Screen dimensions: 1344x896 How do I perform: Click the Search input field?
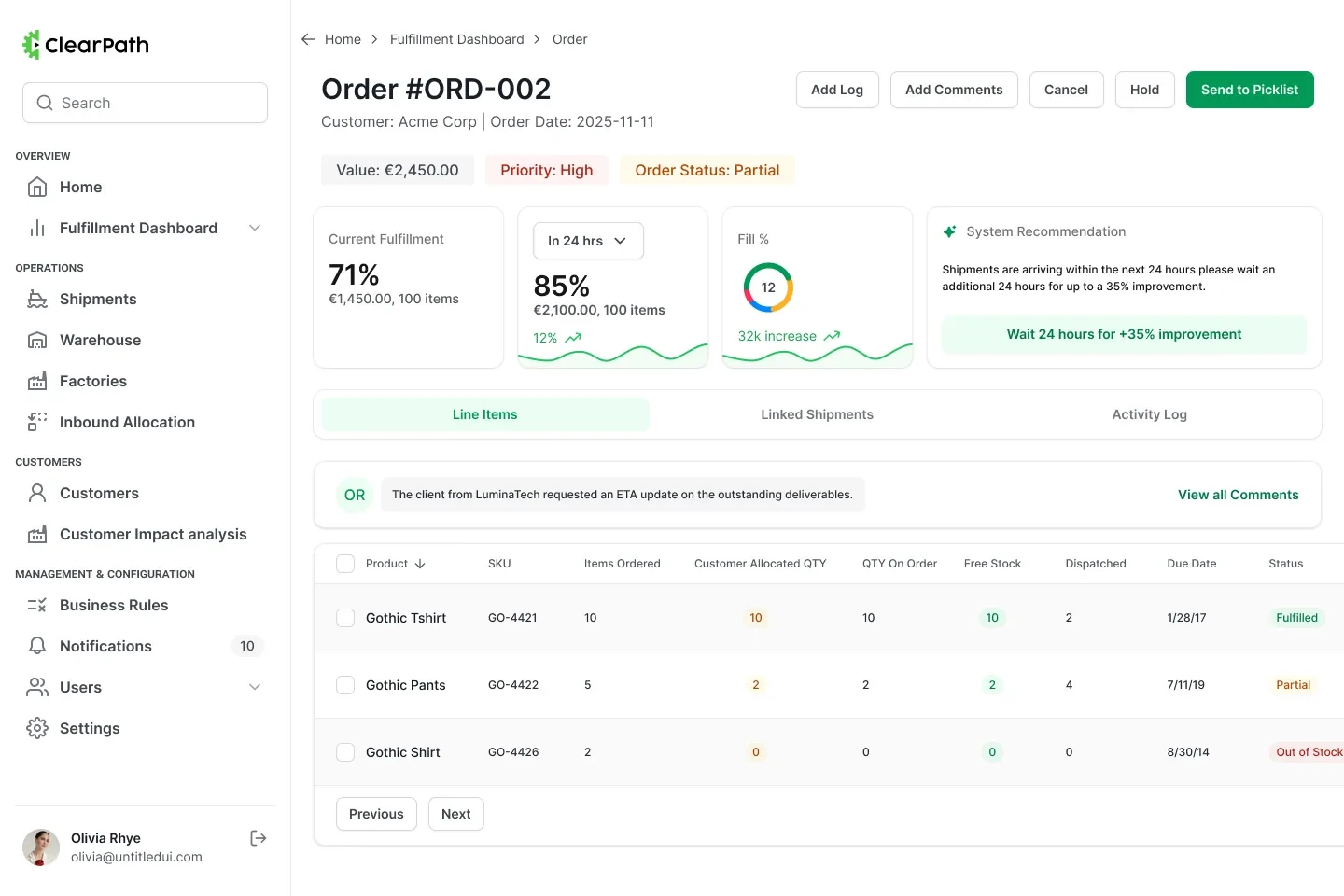(x=145, y=103)
